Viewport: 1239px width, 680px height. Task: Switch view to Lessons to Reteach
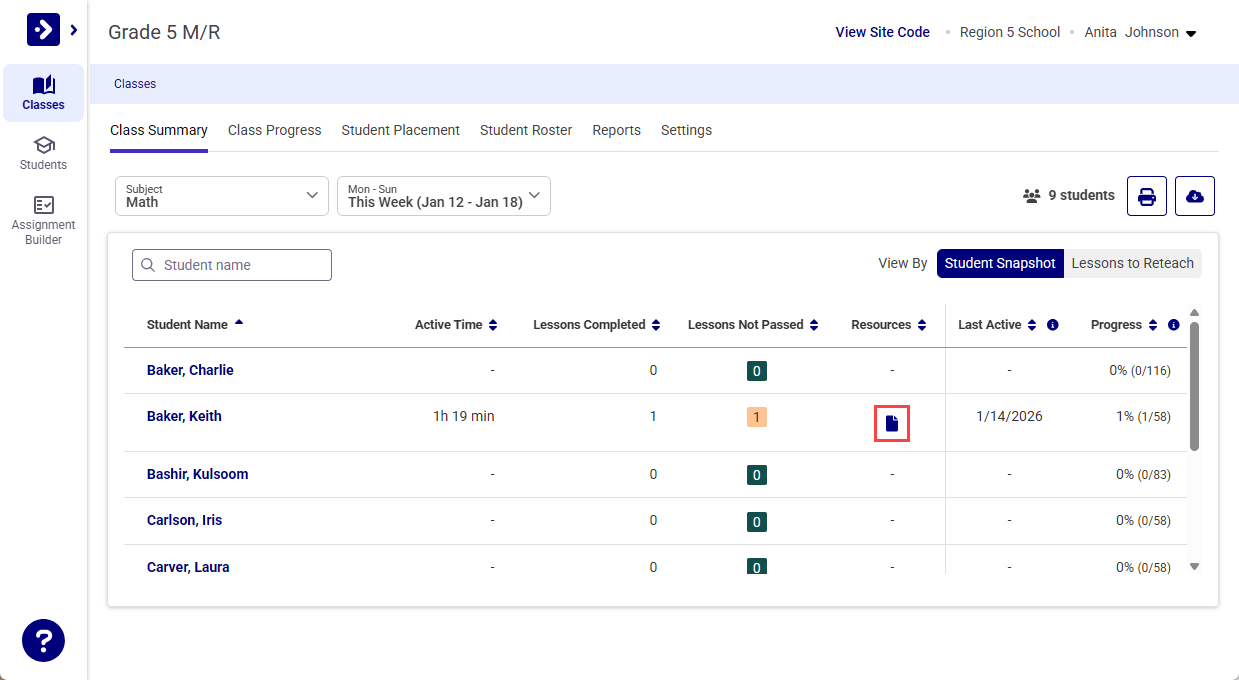(x=1132, y=264)
